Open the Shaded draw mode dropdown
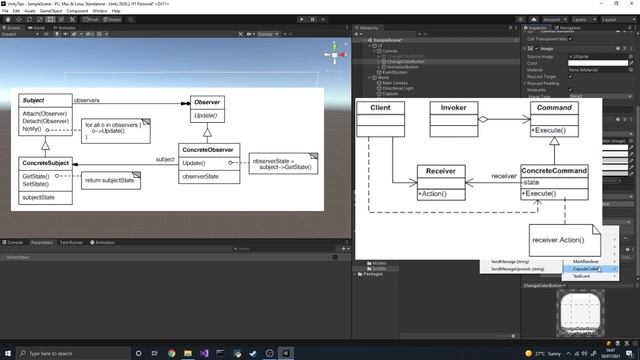The image size is (640, 360). [20, 34]
